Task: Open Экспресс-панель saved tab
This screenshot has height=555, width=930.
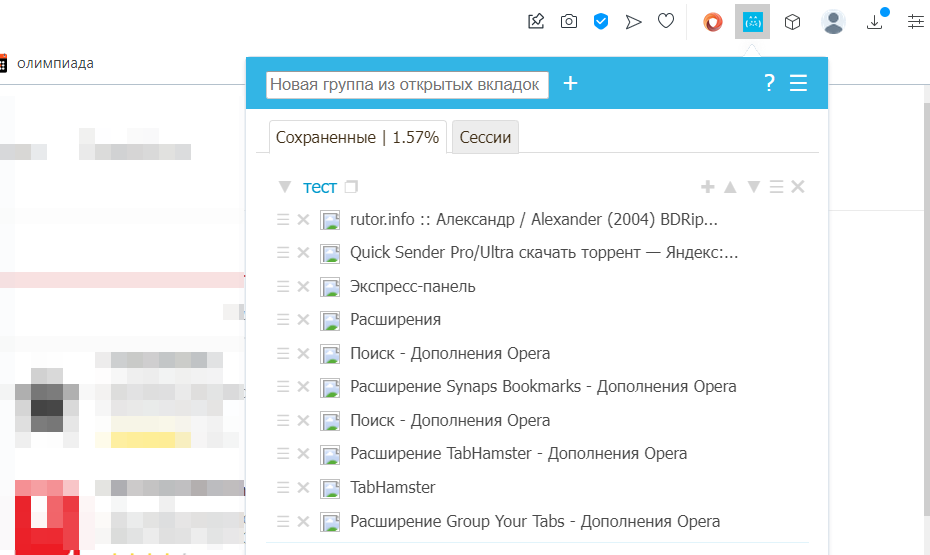Action: pyautogui.click(x=413, y=286)
